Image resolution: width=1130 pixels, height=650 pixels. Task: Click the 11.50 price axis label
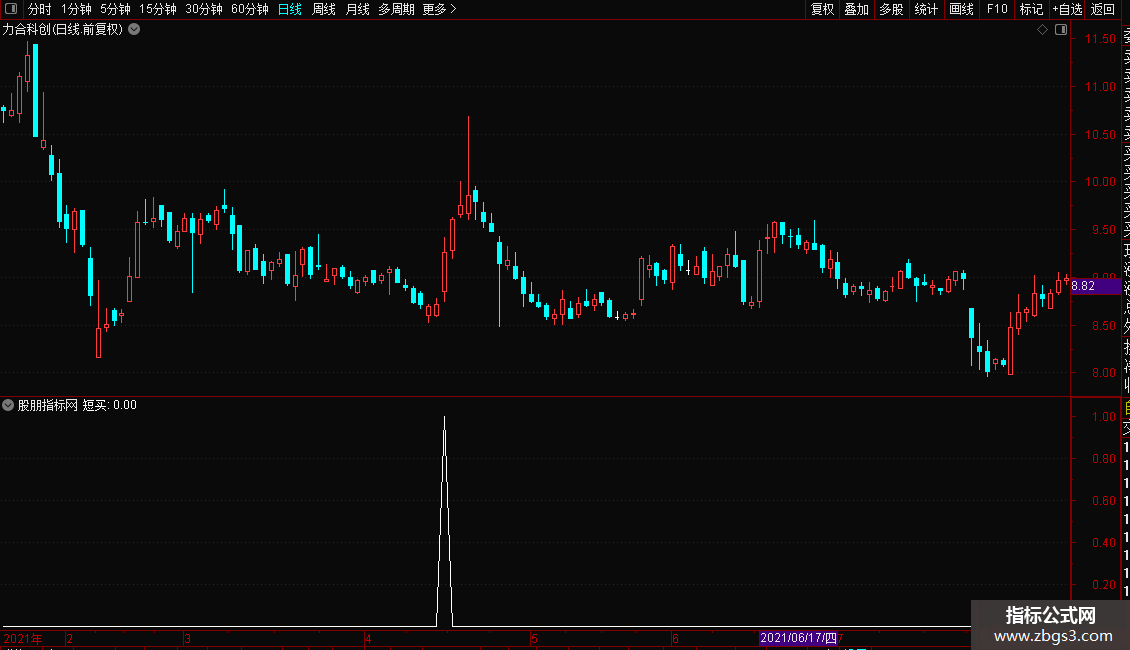[x=1100, y=39]
